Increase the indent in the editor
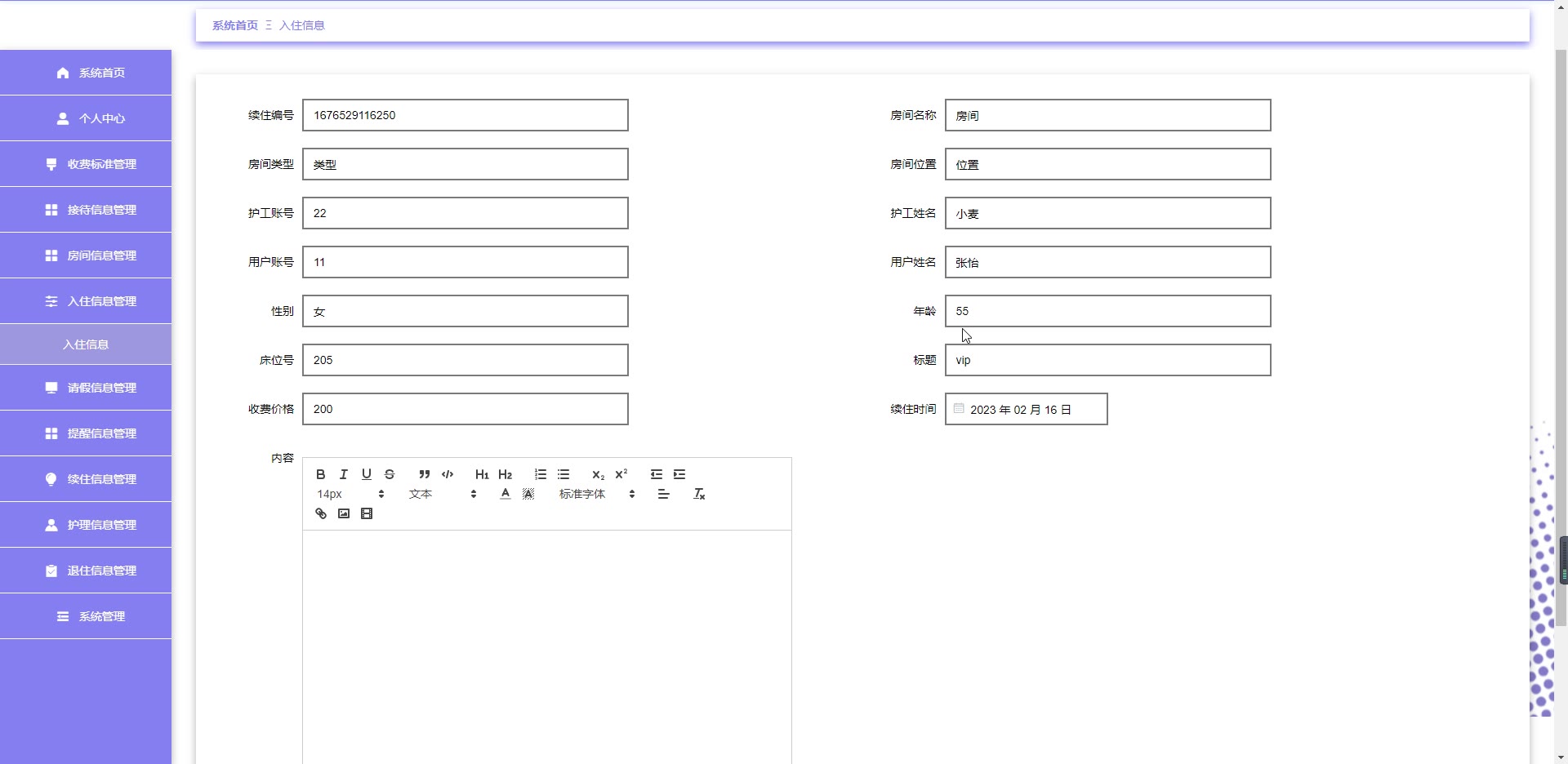This screenshot has width=1568, height=764. pyautogui.click(x=679, y=474)
